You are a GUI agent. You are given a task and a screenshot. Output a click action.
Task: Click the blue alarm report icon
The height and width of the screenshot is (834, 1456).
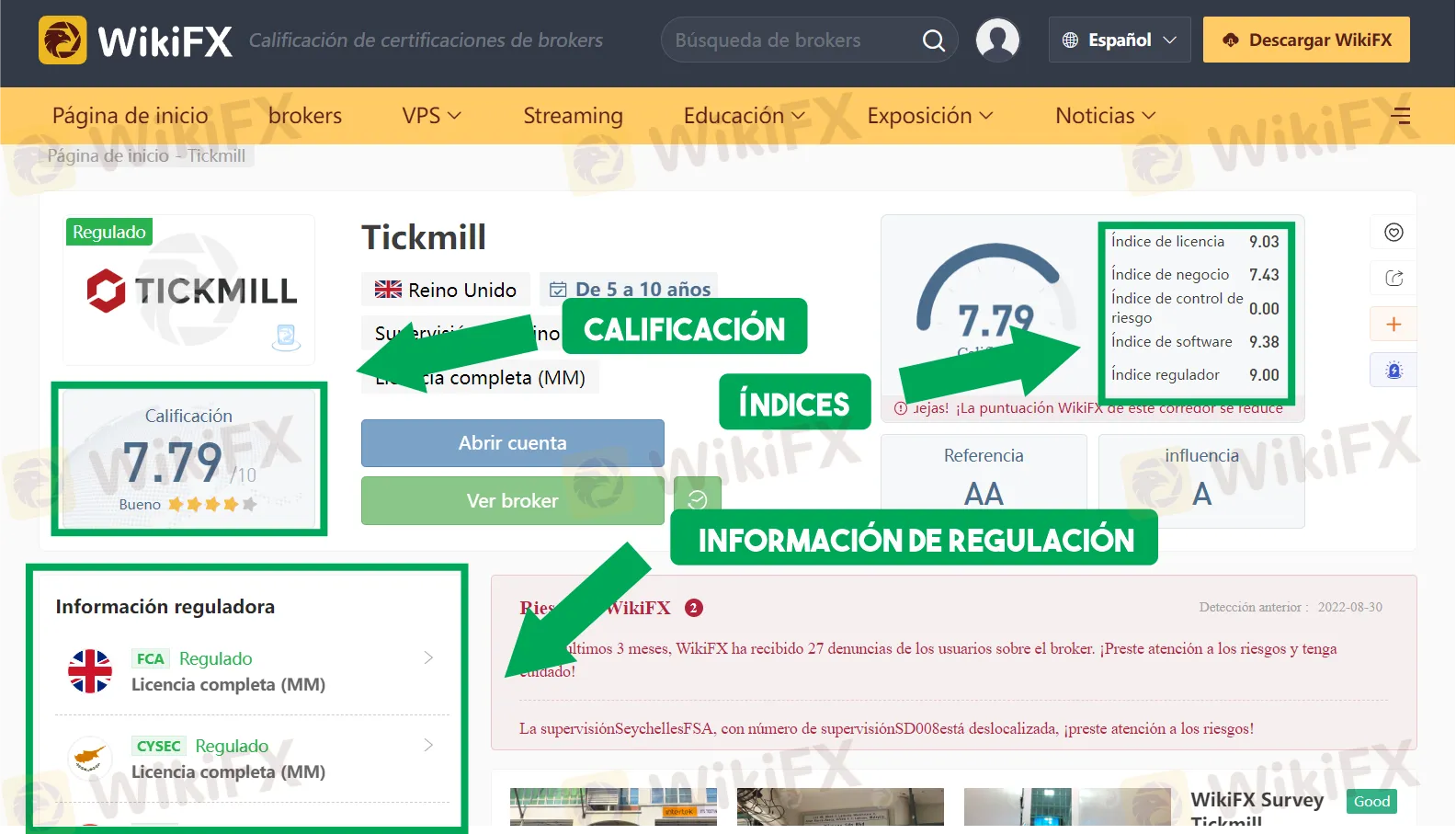(1393, 371)
